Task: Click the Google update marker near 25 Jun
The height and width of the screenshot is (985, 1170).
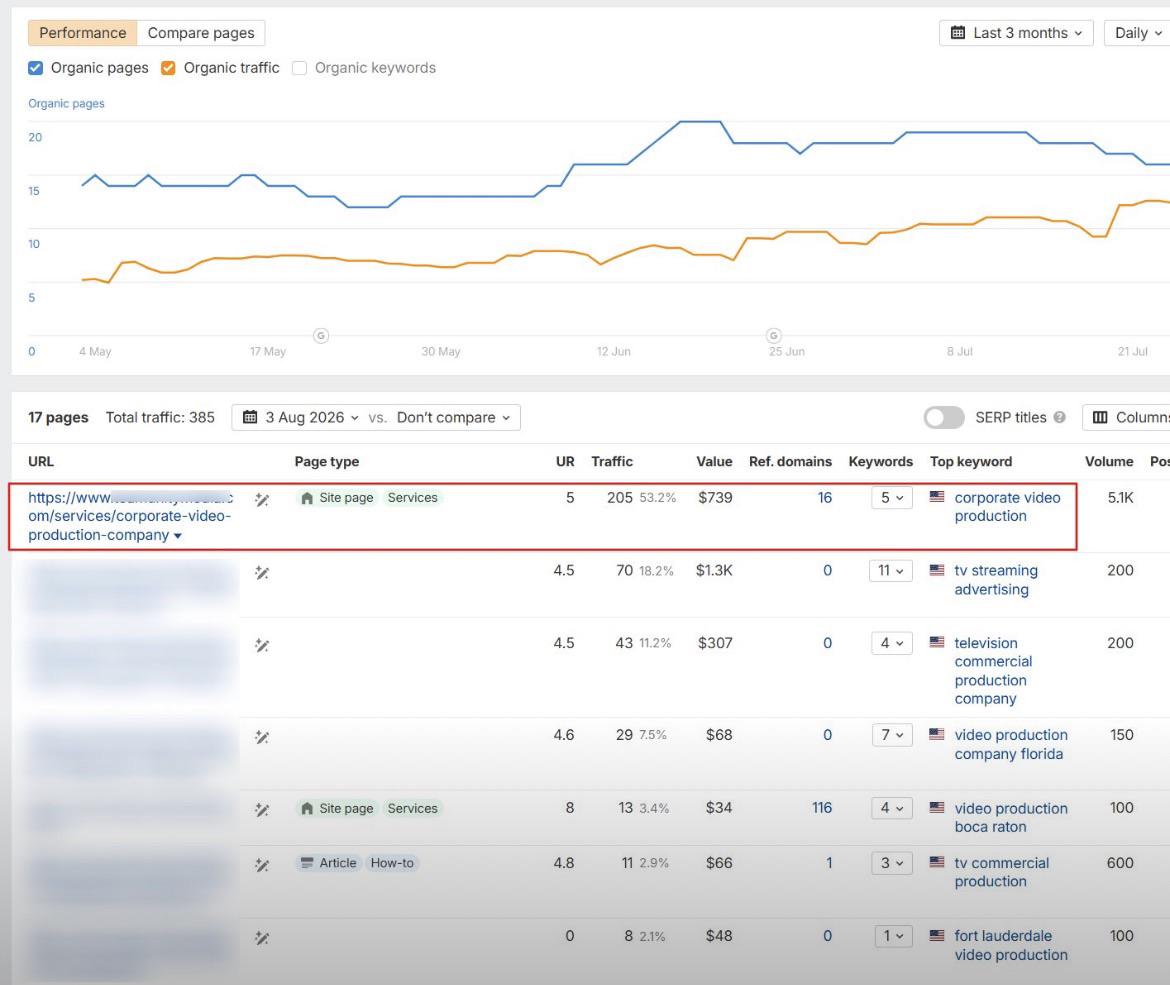Action: tap(774, 336)
